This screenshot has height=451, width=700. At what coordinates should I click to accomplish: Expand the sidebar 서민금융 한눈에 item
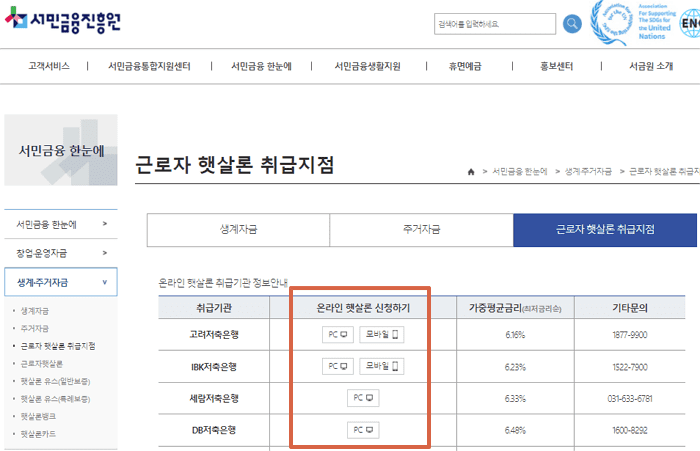tap(61, 224)
